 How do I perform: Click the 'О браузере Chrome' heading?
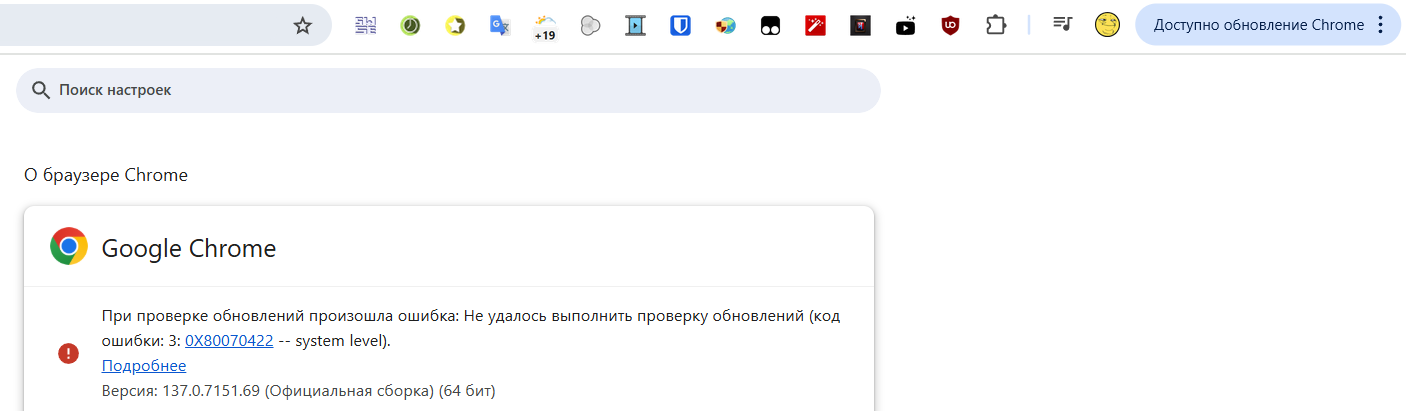click(x=106, y=175)
